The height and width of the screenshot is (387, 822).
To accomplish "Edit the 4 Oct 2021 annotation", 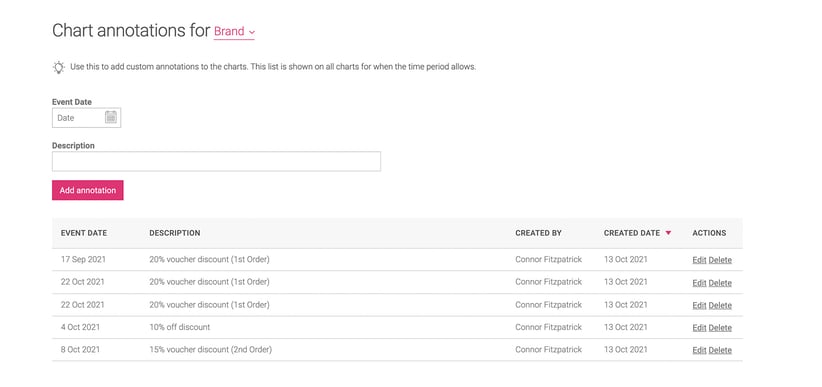I will coord(699,328).
